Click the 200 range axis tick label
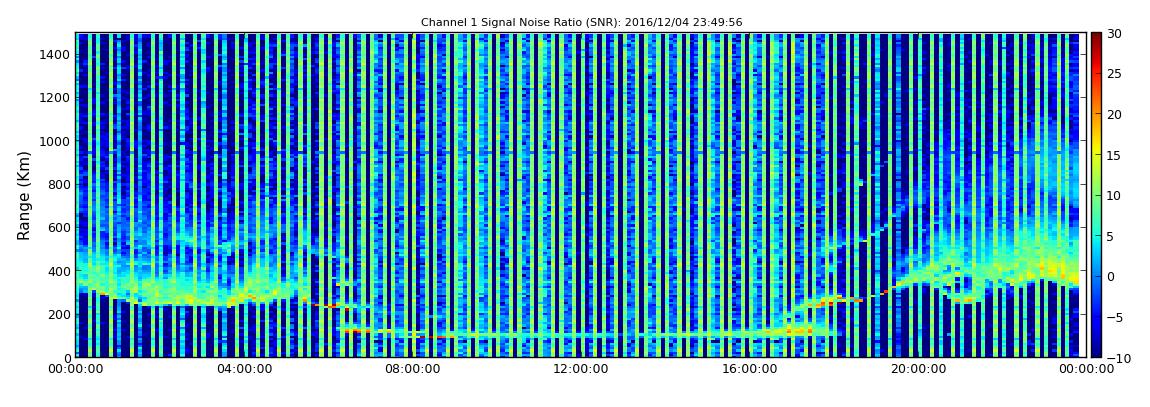This screenshot has height=407, width=1150. click(59, 314)
